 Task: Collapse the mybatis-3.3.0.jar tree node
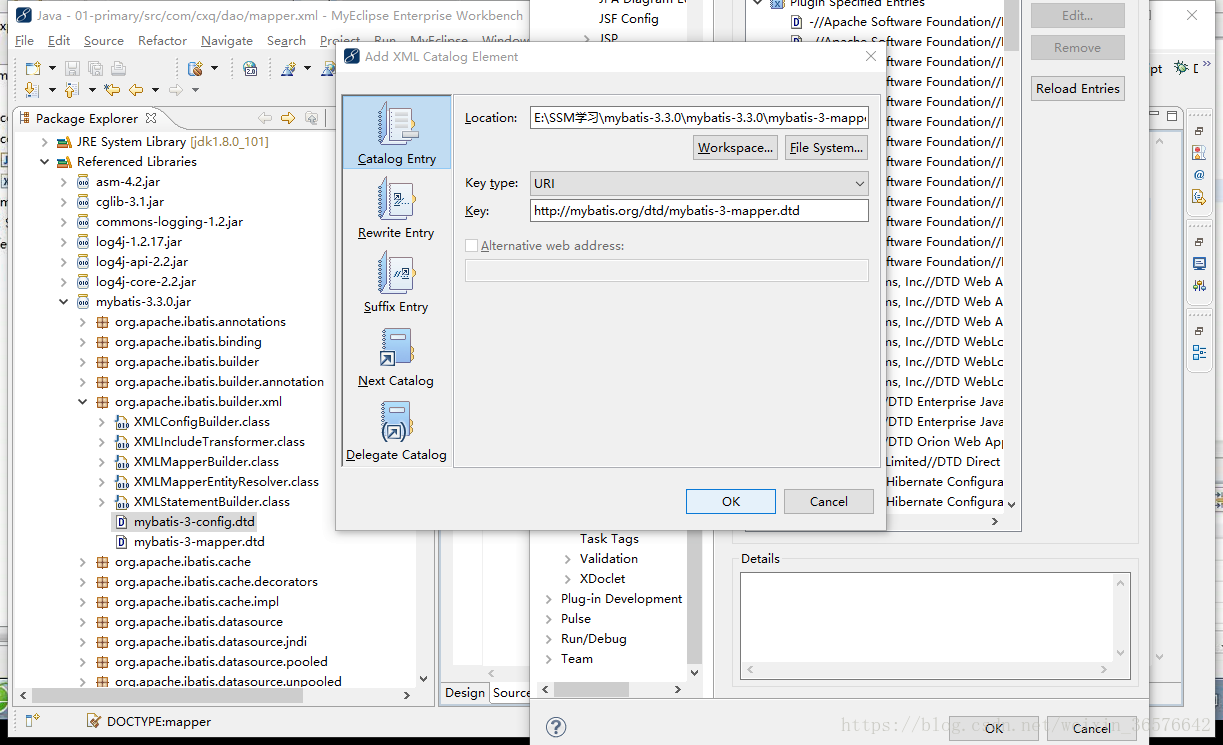(64, 302)
